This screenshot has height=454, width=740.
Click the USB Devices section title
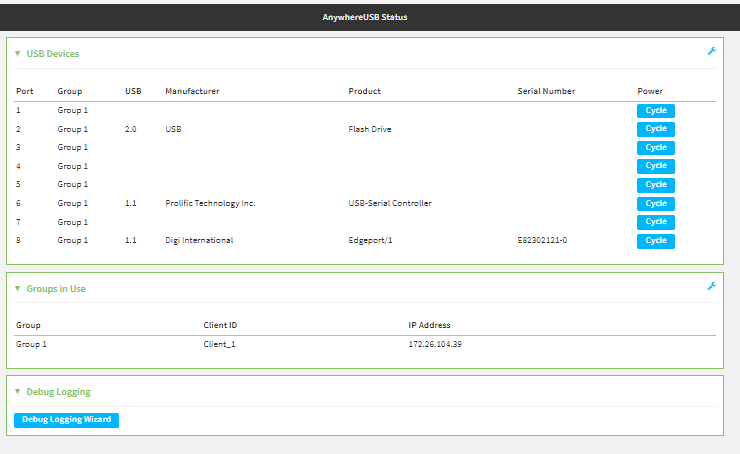coord(53,54)
